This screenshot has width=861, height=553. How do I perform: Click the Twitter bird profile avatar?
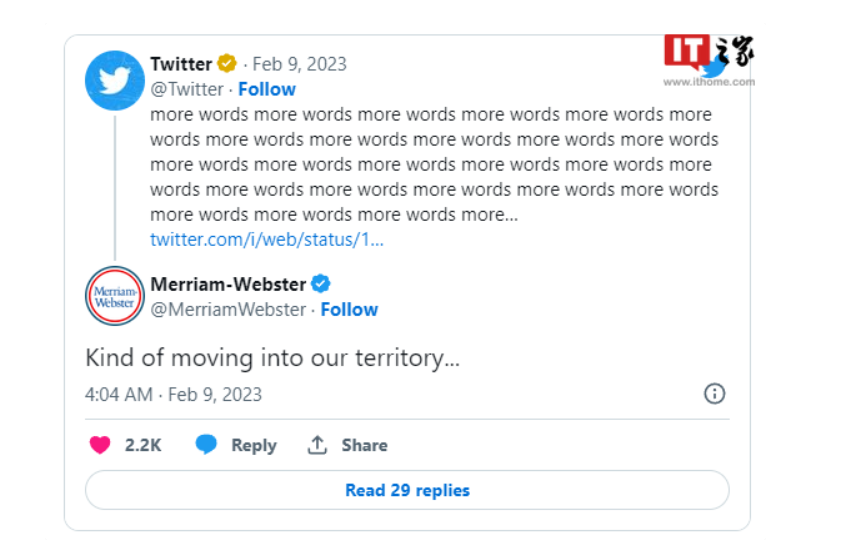115,80
